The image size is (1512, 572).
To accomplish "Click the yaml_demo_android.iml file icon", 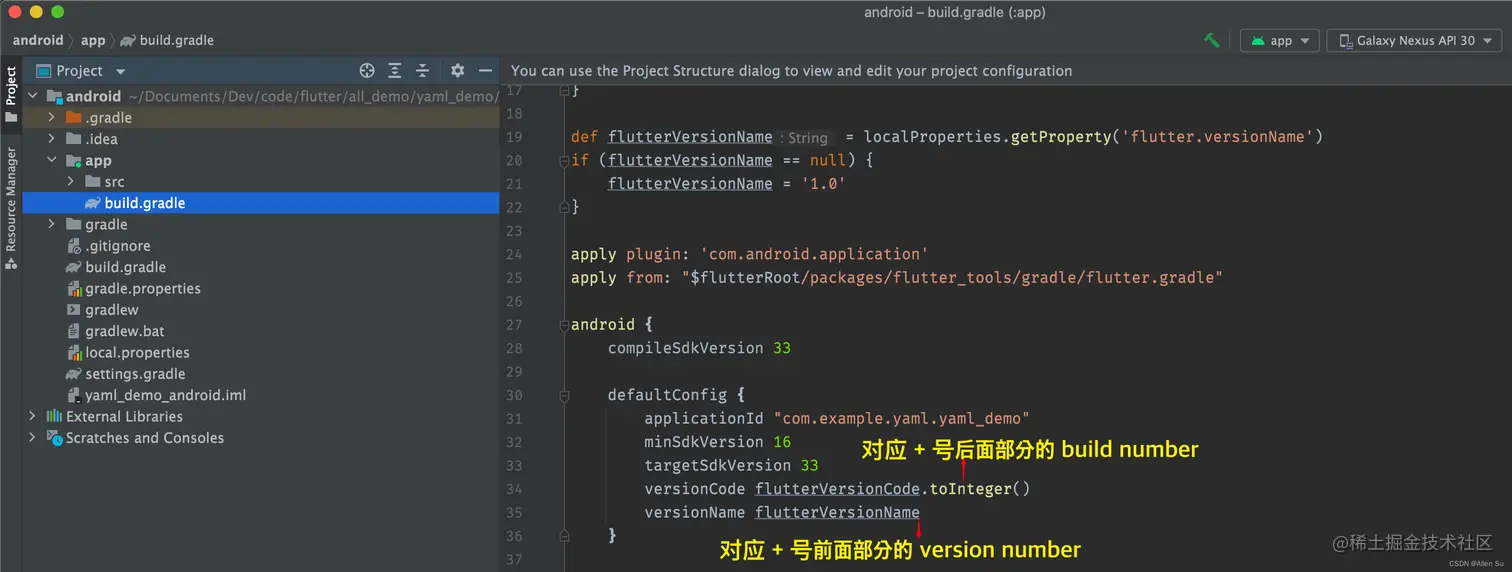I will (73, 395).
